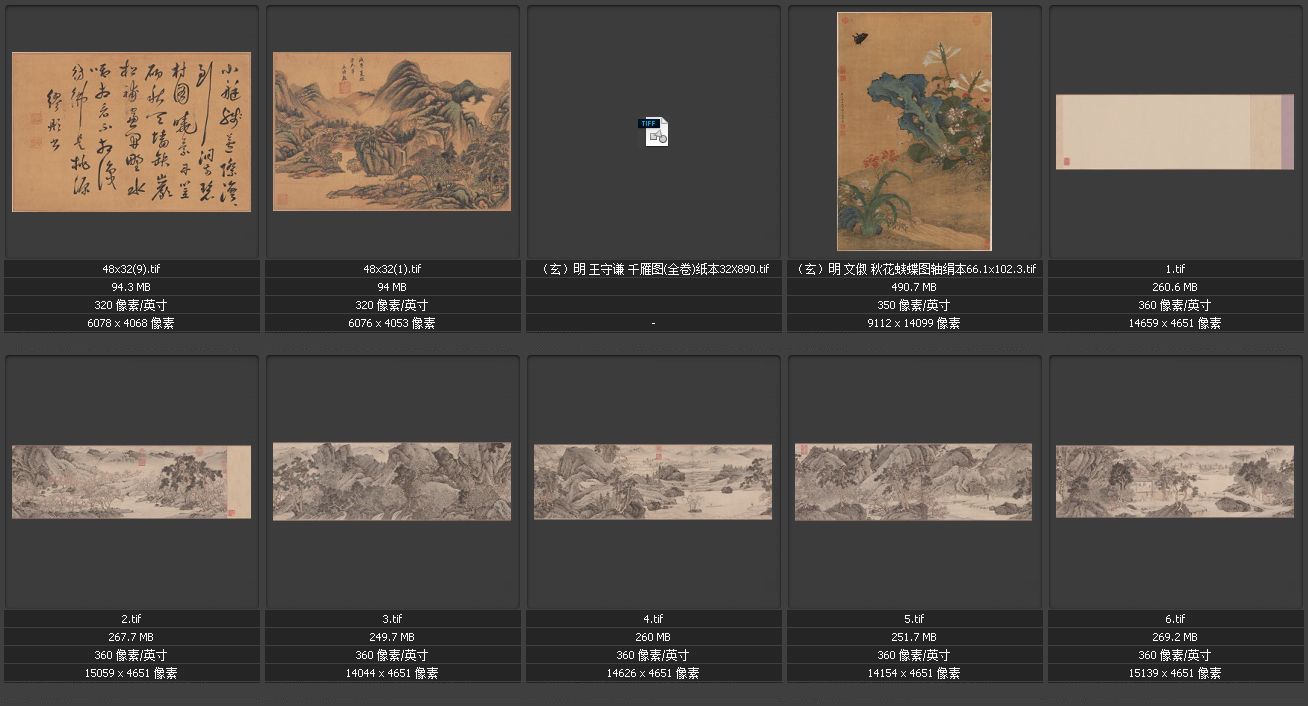Select the scroll thumbnail image above 5.tif
The height and width of the screenshot is (706, 1308).
tap(913, 482)
